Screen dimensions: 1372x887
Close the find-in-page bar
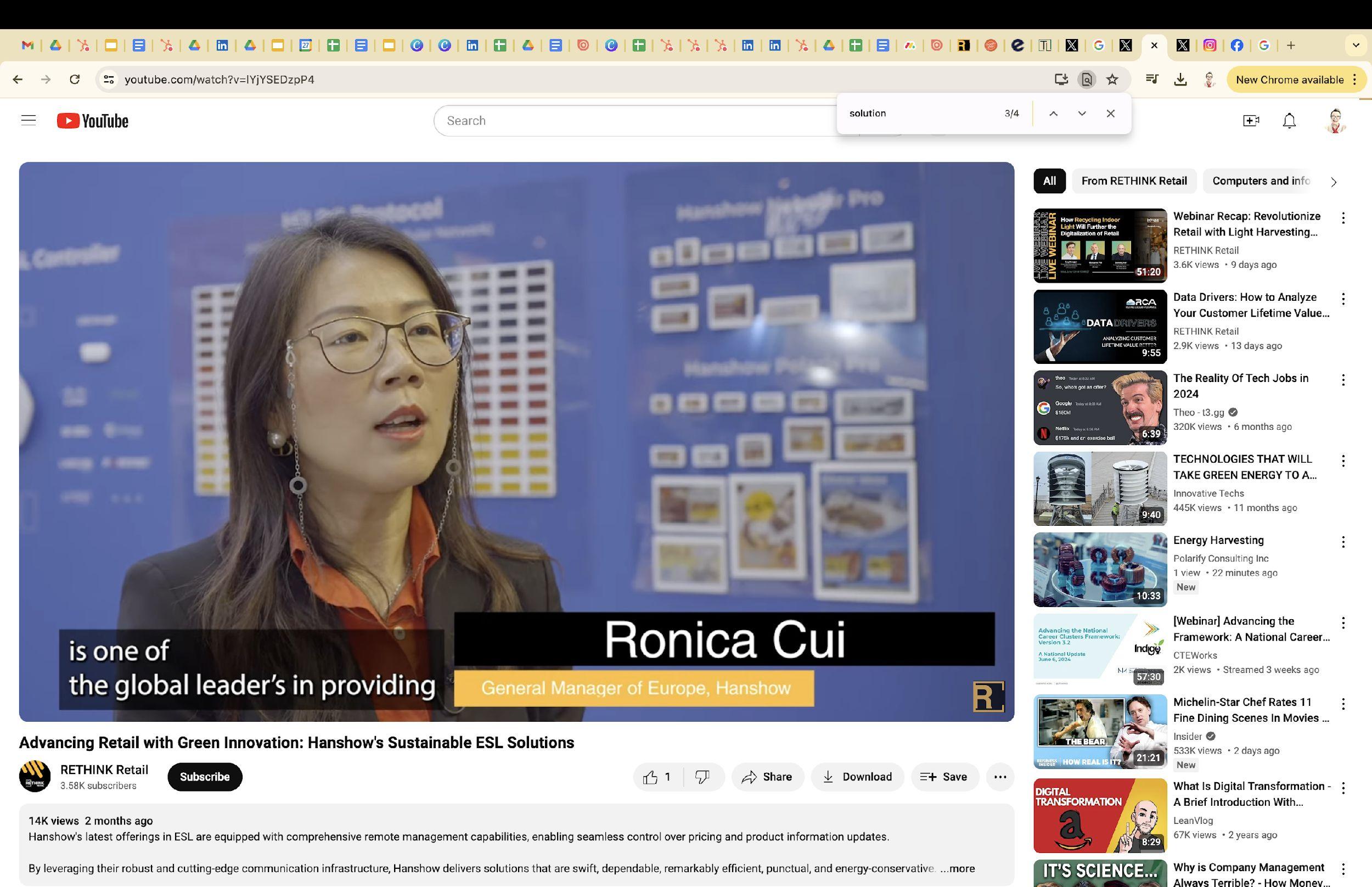[x=1111, y=114]
